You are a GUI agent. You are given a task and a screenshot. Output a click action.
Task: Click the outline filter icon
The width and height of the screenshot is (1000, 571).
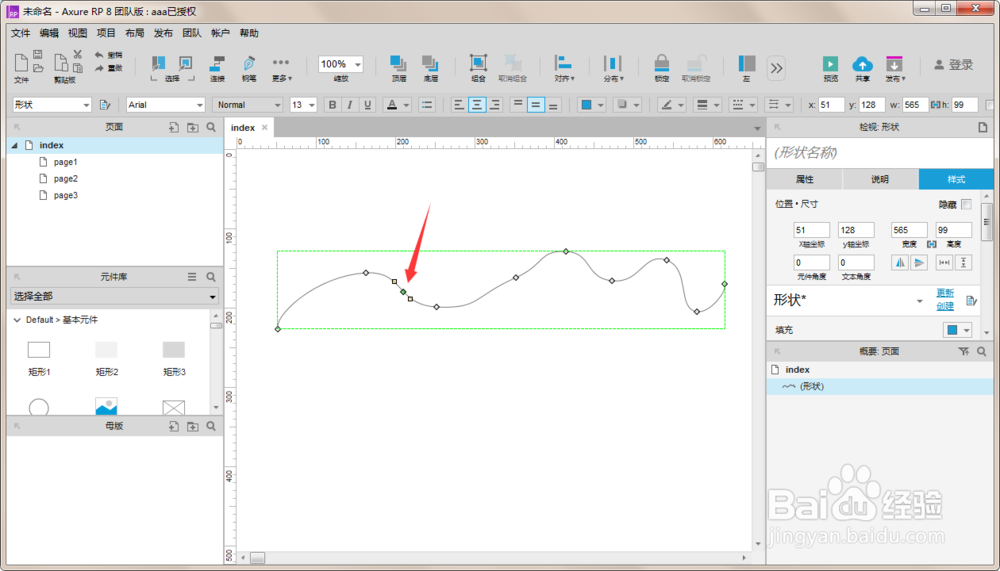(x=964, y=352)
